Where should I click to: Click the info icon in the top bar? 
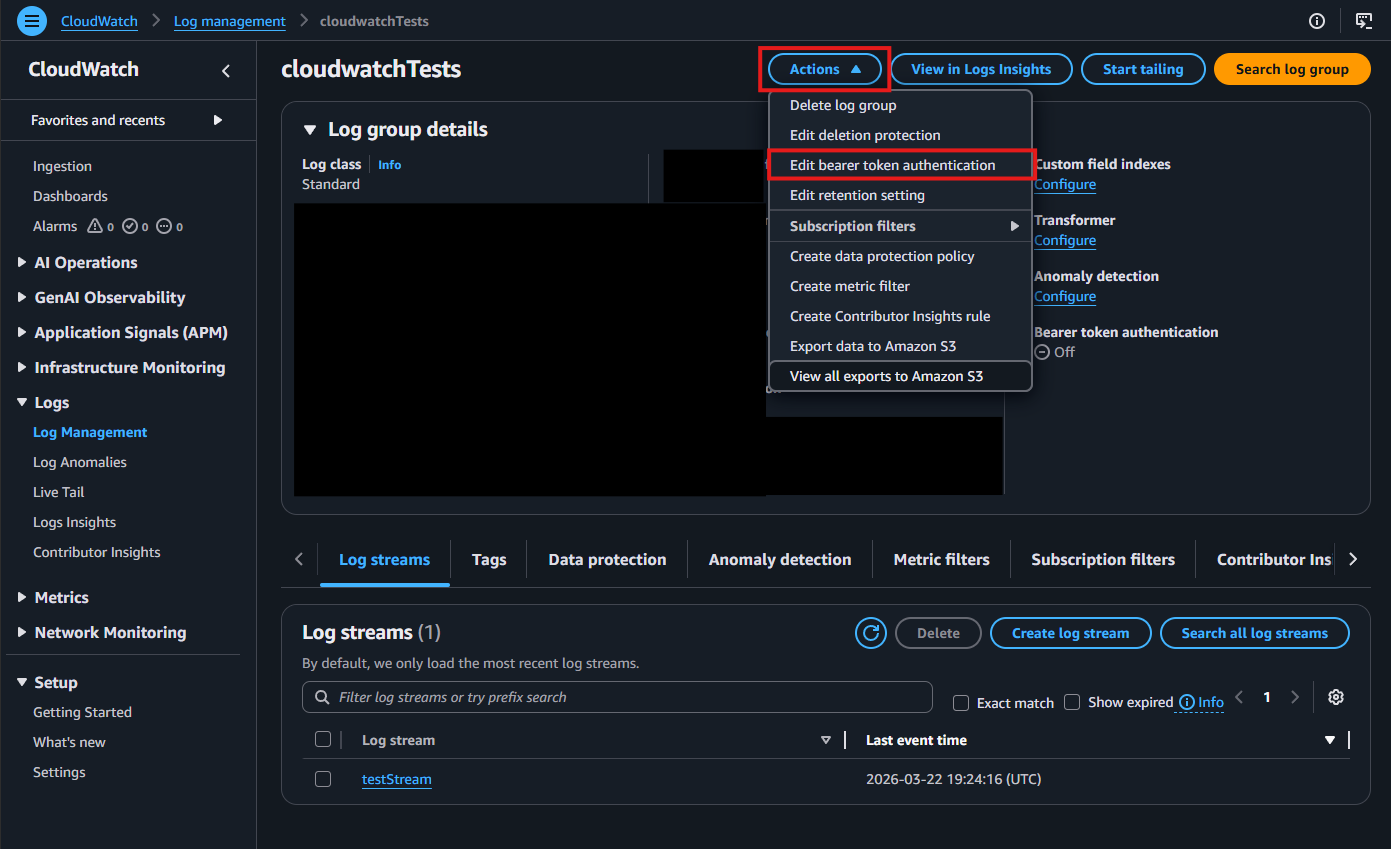tap(1317, 20)
